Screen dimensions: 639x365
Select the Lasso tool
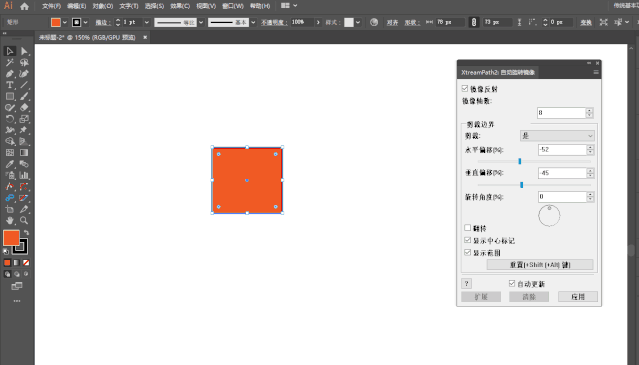[24, 62]
